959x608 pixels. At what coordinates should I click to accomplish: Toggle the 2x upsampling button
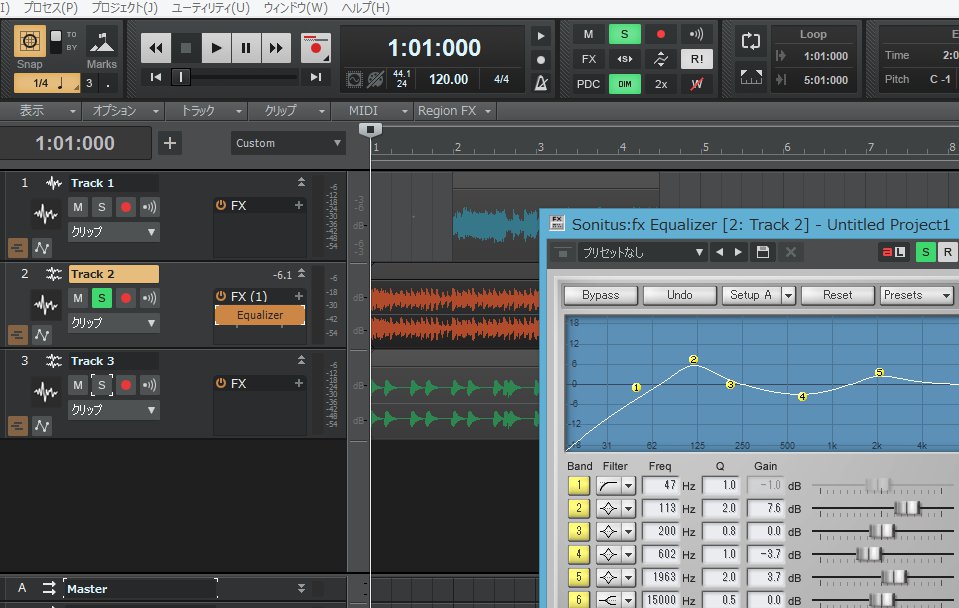[x=661, y=84]
